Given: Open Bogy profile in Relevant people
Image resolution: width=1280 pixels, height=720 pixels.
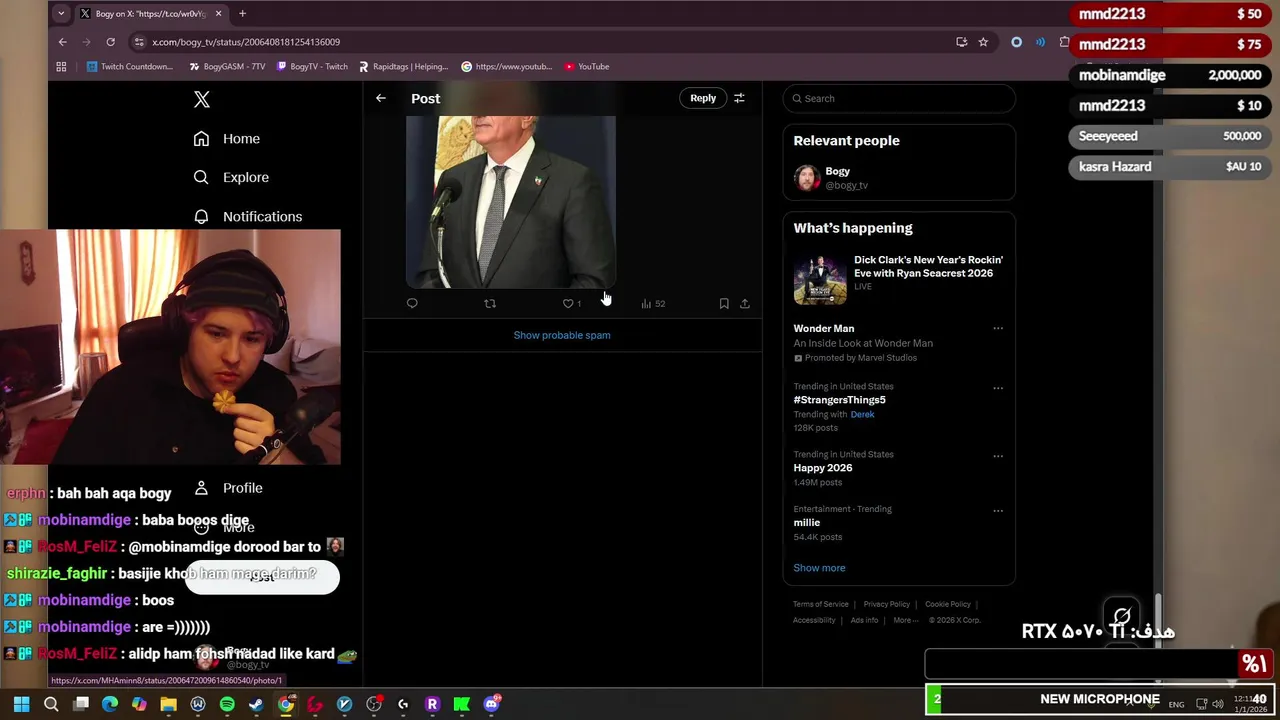Looking at the screenshot, I should click(x=838, y=171).
